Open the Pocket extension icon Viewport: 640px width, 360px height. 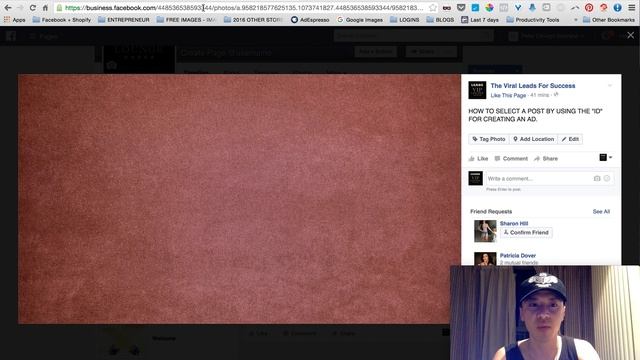pyautogui.click(x=461, y=8)
